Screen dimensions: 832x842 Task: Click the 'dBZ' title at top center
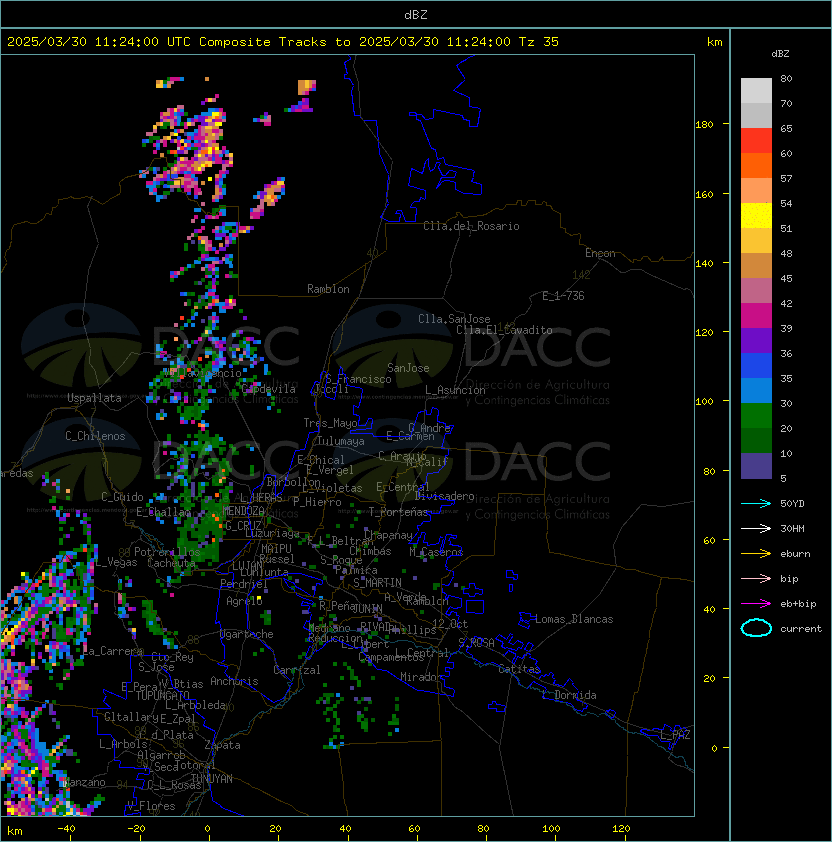[x=416, y=14]
